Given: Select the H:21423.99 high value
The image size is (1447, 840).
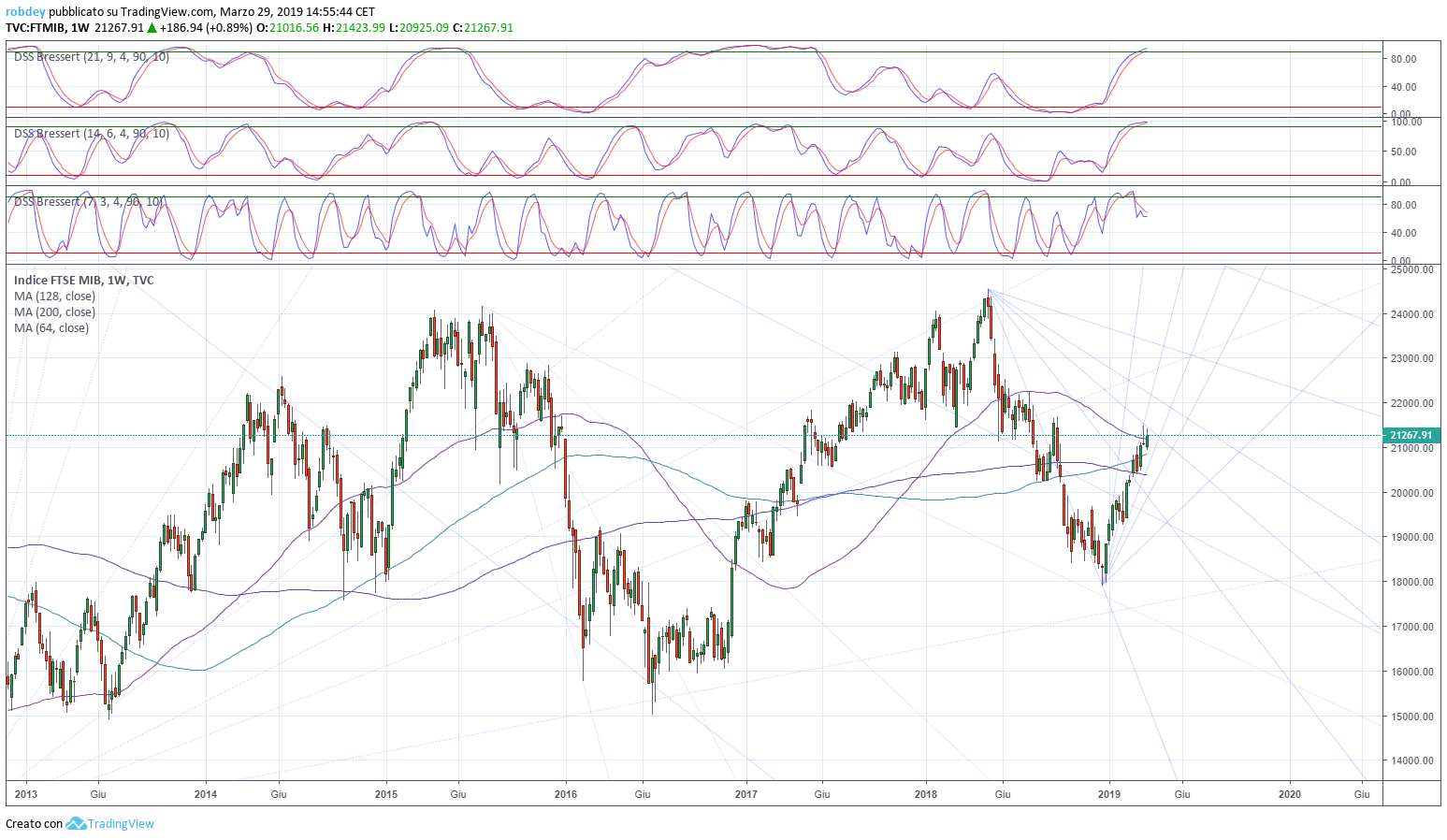Looking at the screenshot, I should 354,28.
